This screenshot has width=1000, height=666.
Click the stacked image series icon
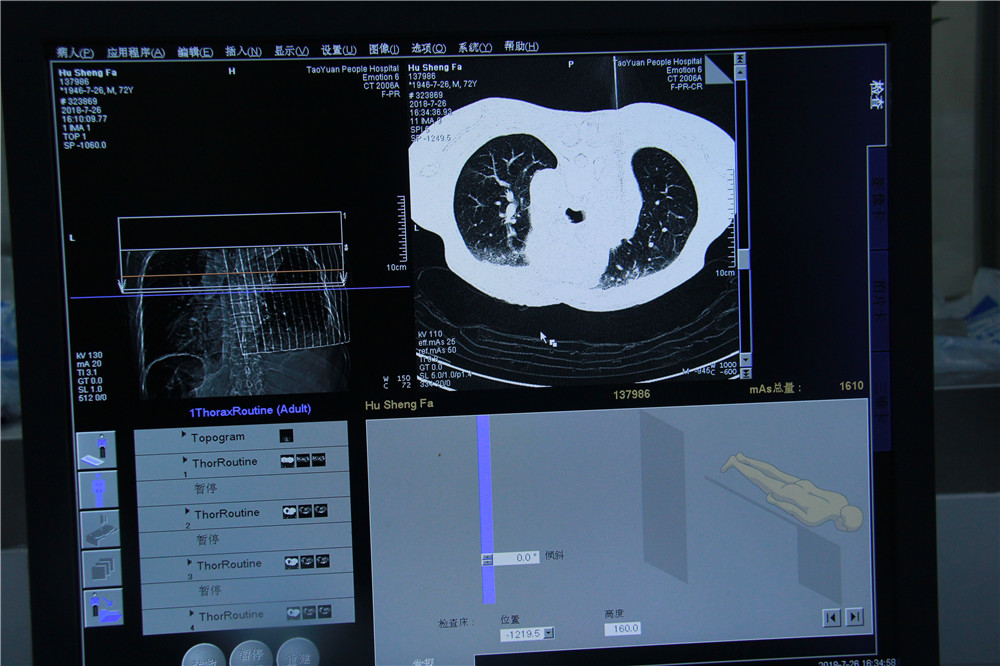coord(102,568)
